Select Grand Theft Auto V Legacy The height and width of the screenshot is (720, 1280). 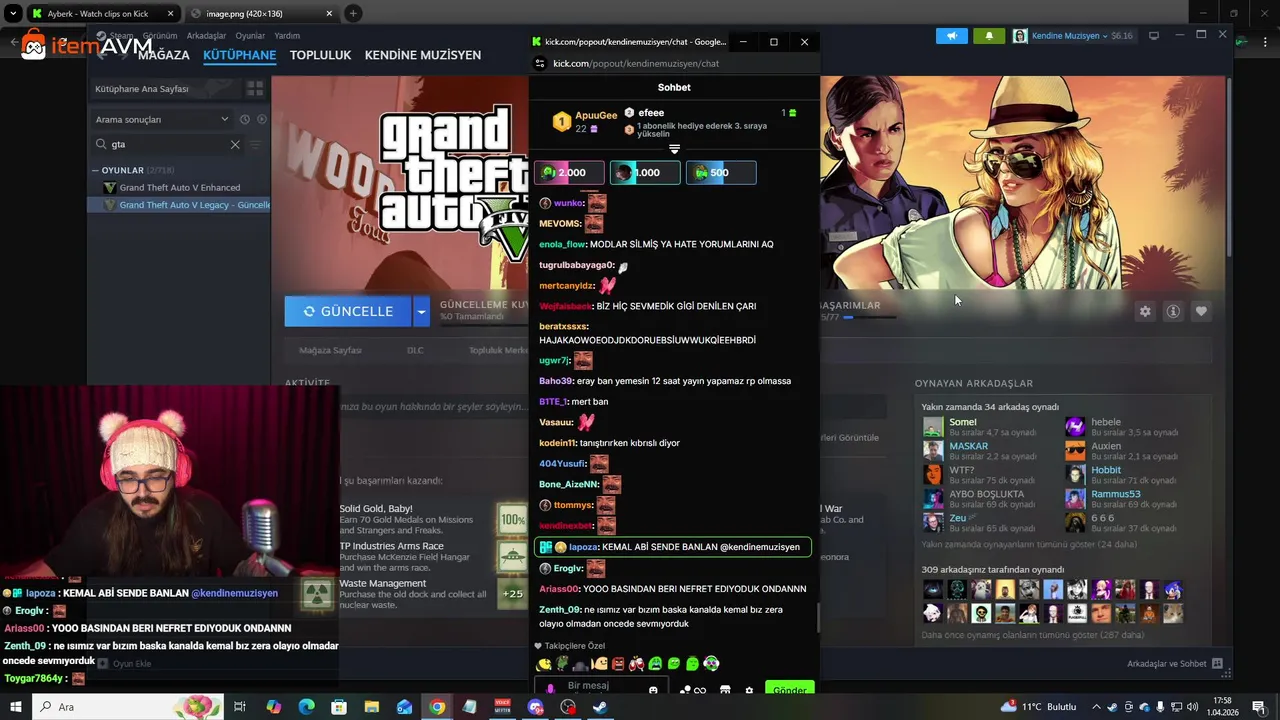pyautogui.click(x=179, y=205)
